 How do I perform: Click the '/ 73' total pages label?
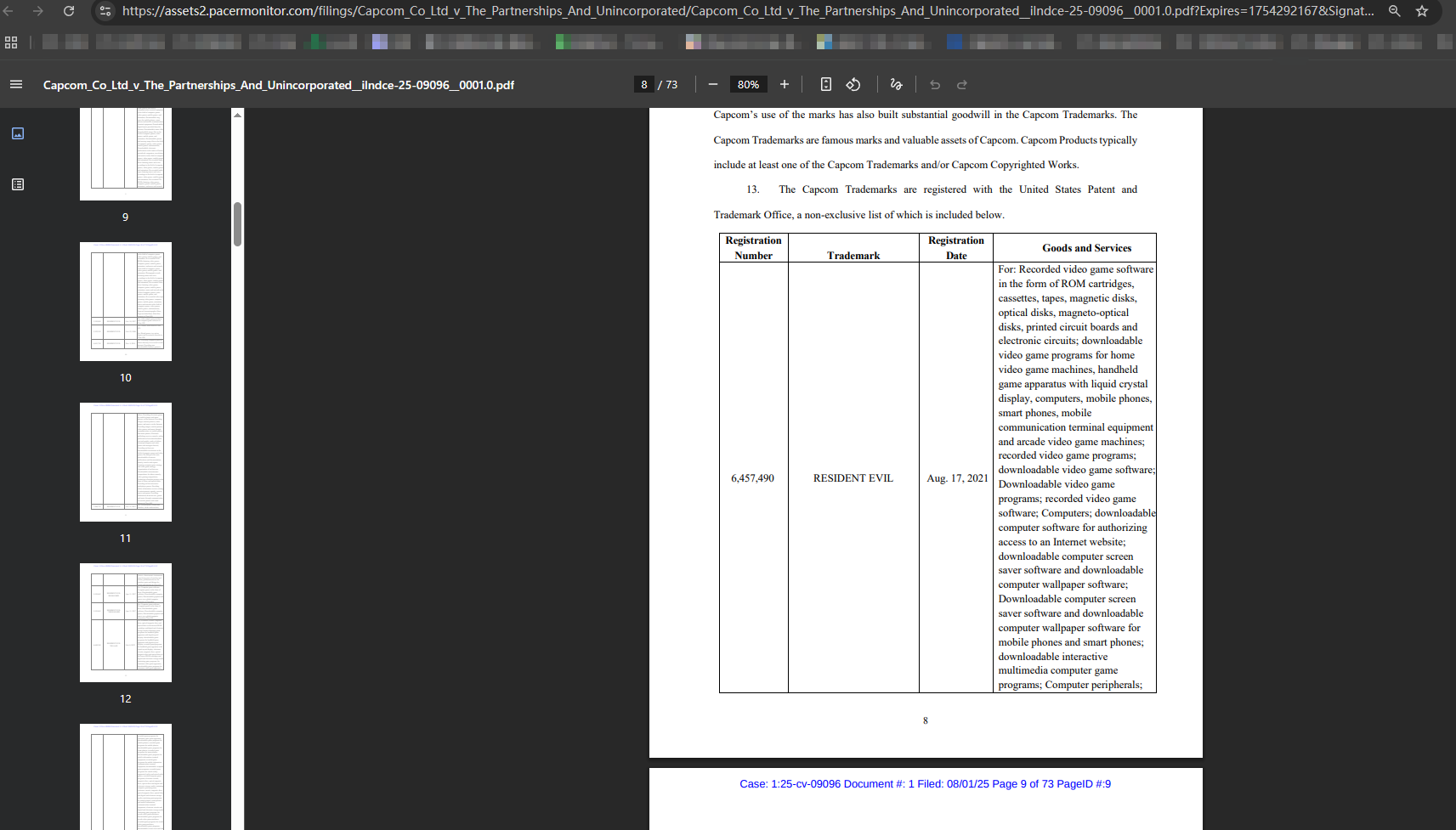pos(668,84)
